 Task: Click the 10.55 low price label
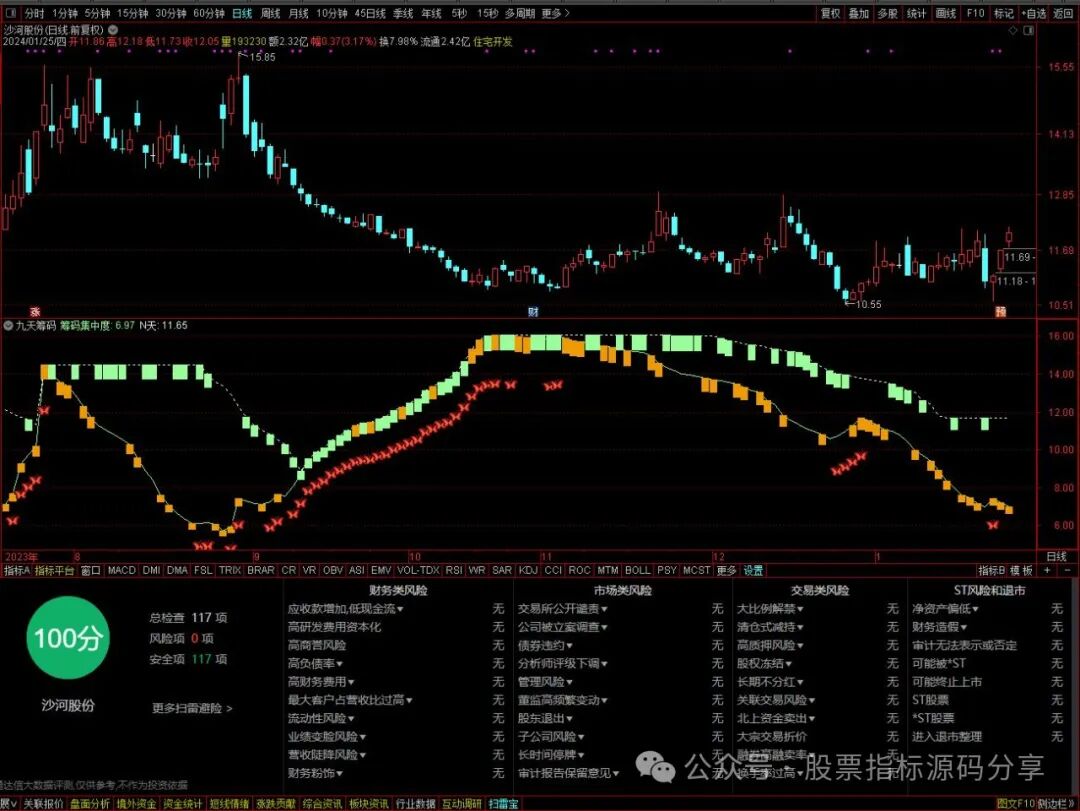(869, 304)
